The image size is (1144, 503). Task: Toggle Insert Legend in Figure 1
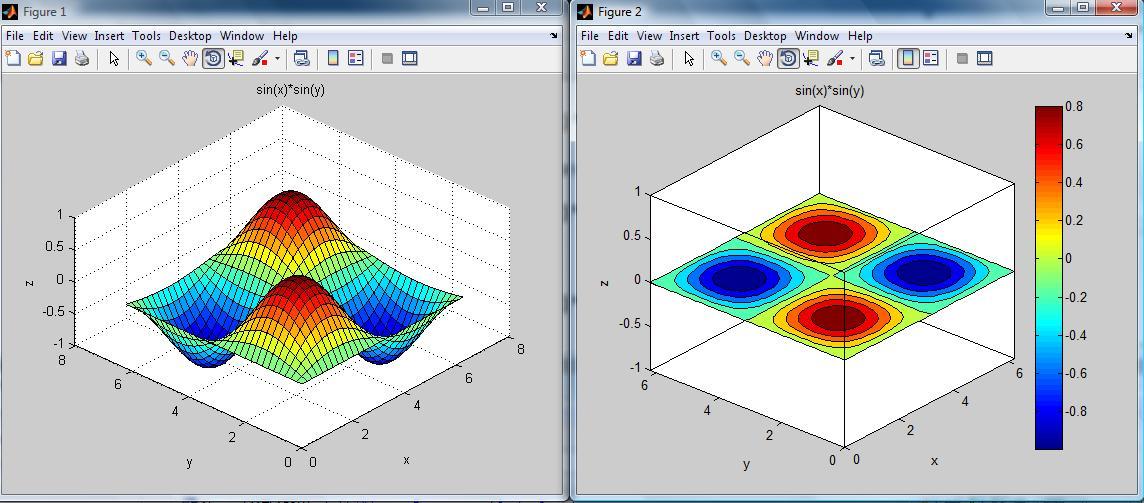tap(356, 59)
